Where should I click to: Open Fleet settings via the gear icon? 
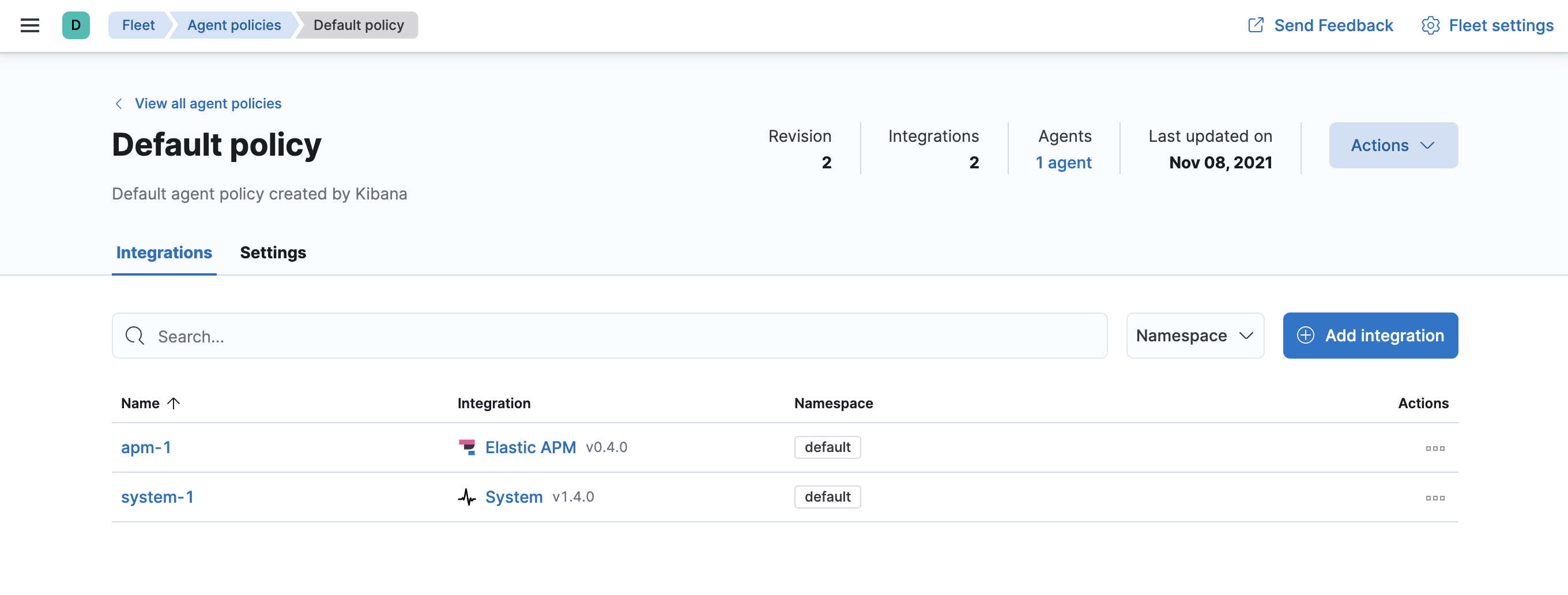(1429, 25)
